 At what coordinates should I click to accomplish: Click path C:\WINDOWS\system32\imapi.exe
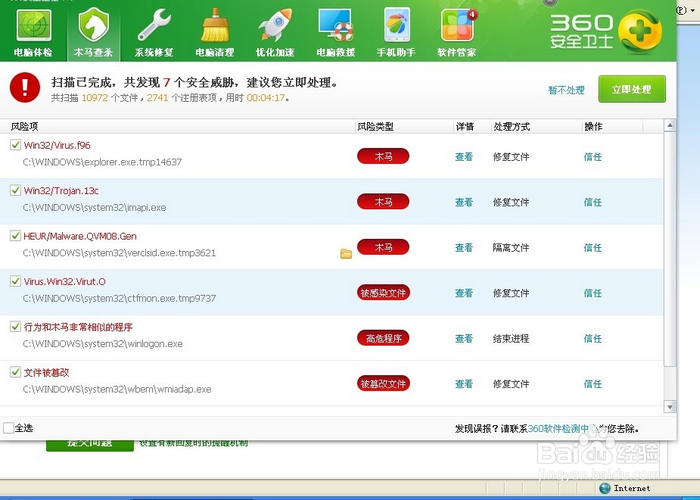point(94,208)
